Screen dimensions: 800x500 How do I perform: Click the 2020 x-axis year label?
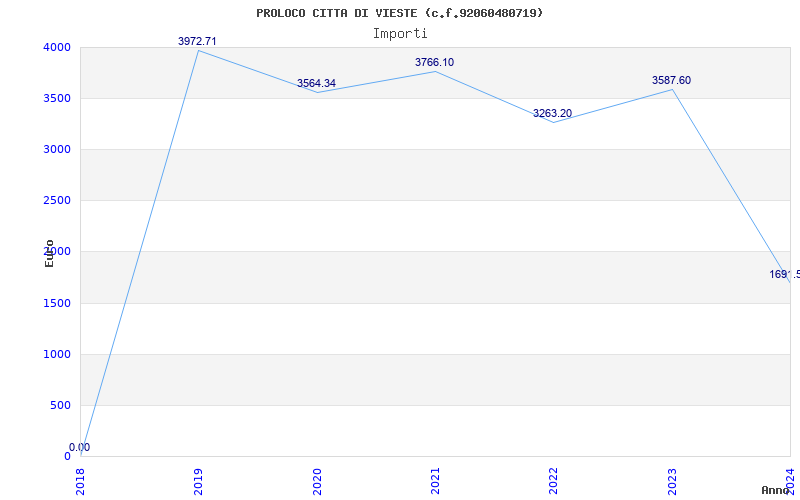(317, 481)
